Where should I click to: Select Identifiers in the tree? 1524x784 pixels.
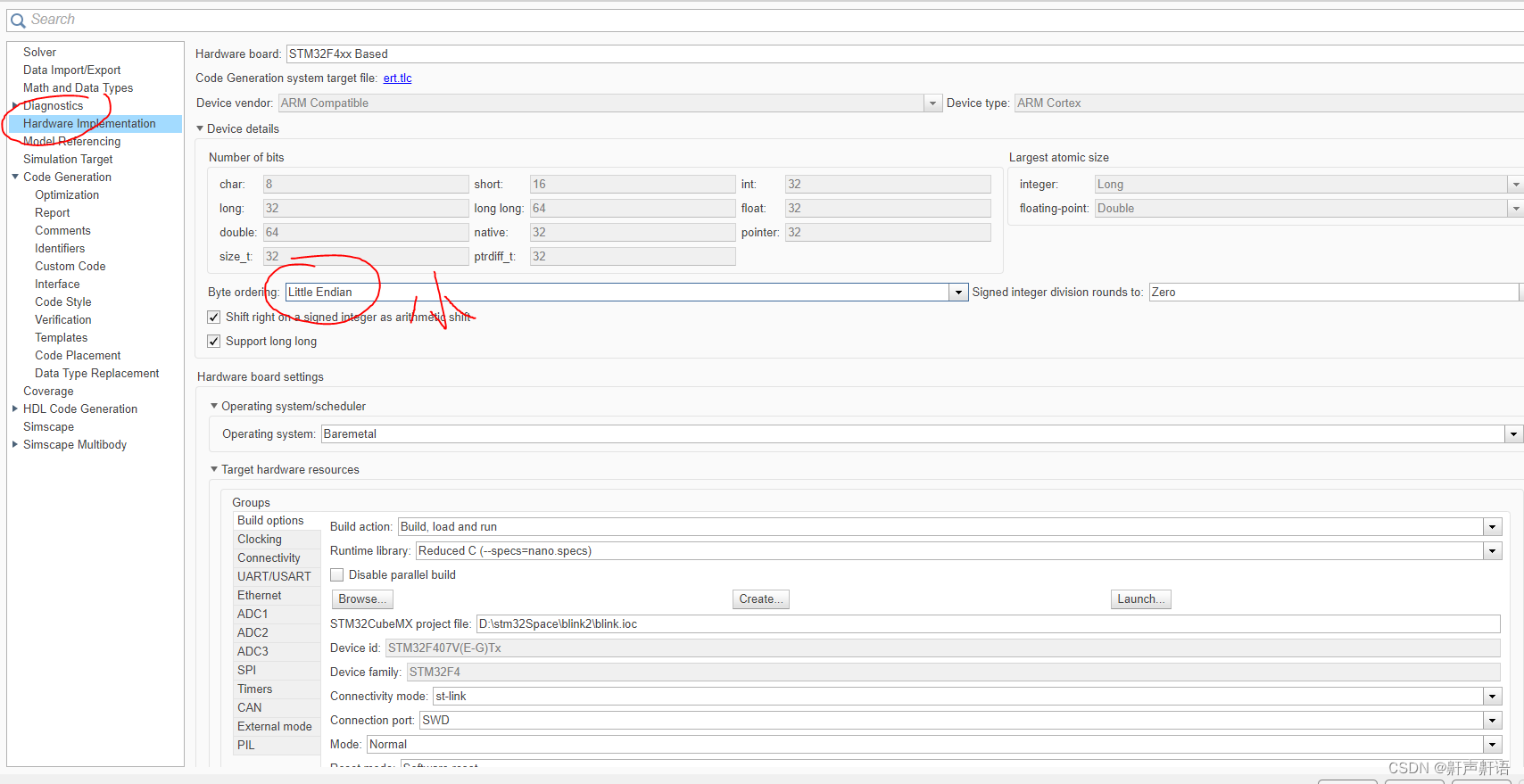[x=60, y=248]
